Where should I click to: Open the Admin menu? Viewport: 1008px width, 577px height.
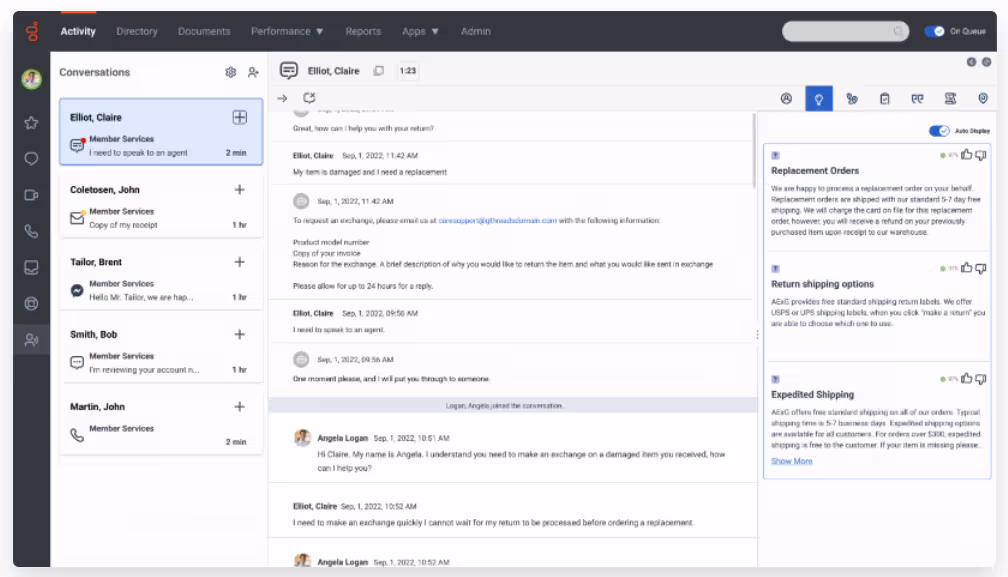click(476, 31)
